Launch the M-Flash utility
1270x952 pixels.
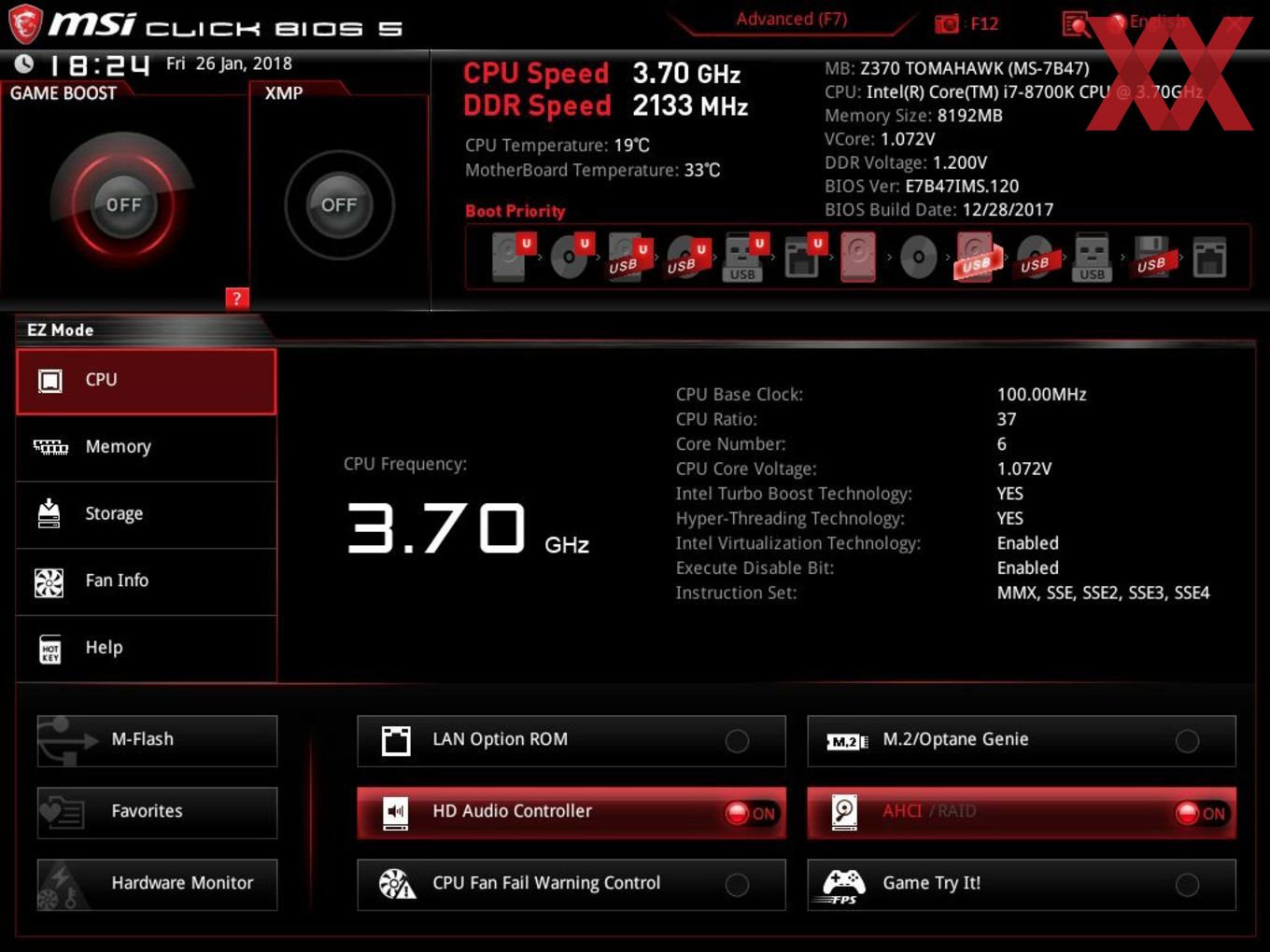[x=157, y=741]
